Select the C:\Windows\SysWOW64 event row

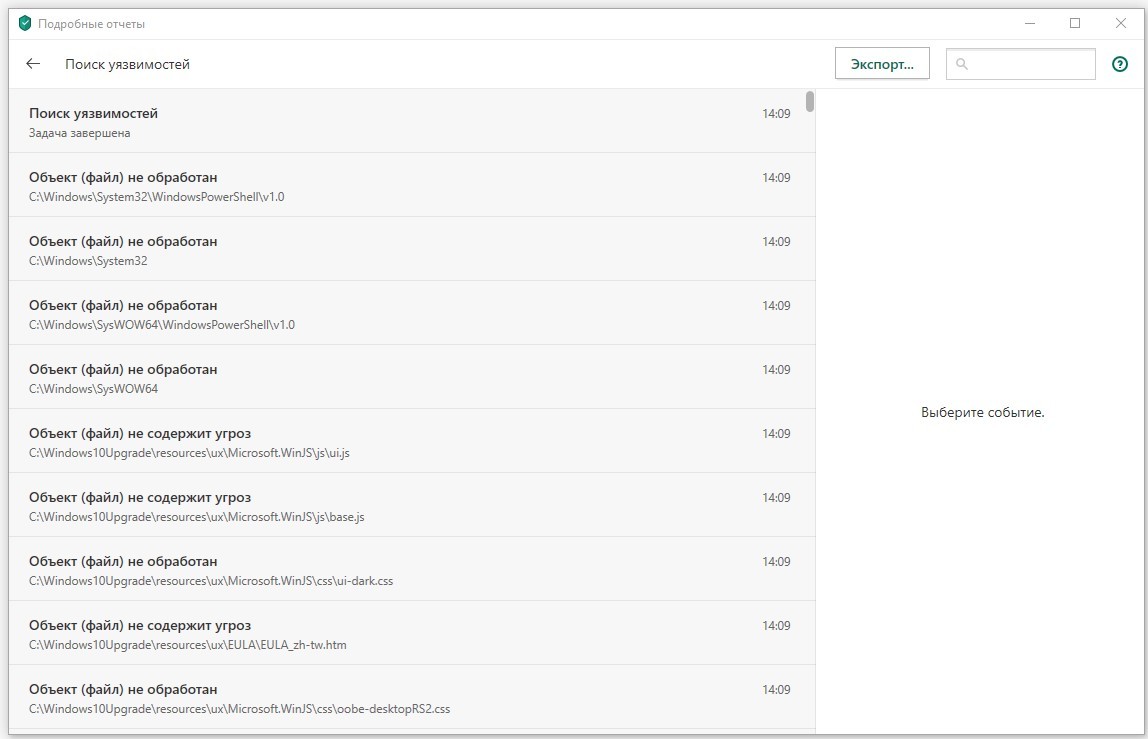410,378
